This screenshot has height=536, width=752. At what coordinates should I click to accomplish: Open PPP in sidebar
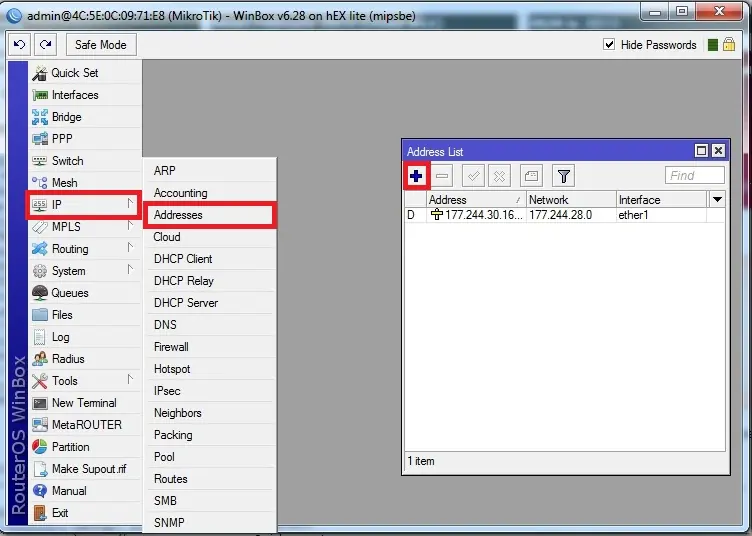85,139
